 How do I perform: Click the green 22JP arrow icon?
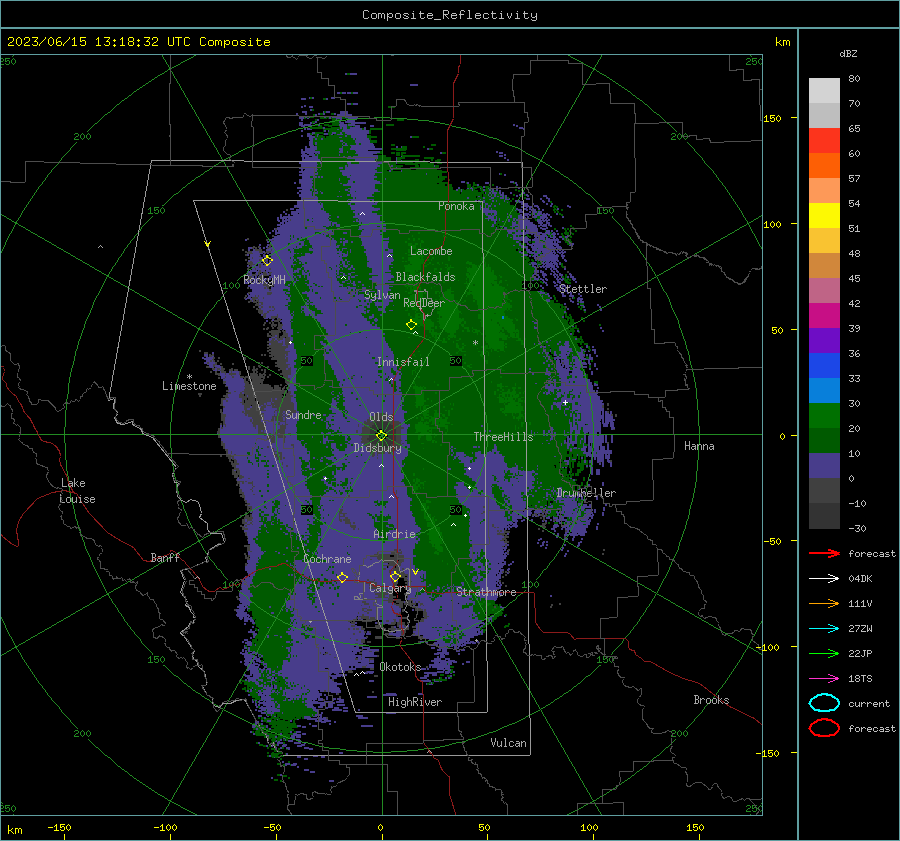click(824, 653)
